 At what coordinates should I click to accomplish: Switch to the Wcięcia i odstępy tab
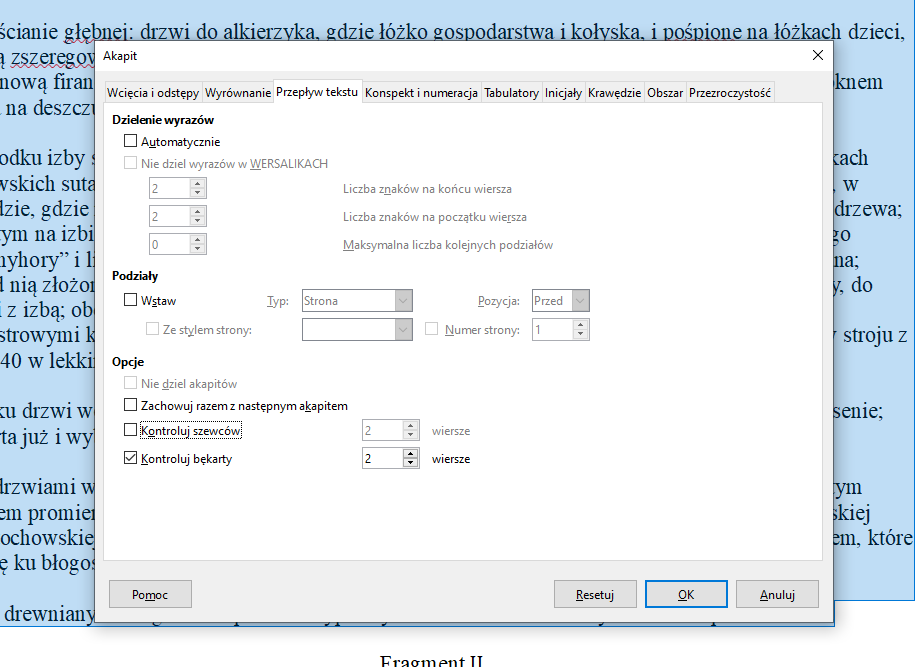153,93
